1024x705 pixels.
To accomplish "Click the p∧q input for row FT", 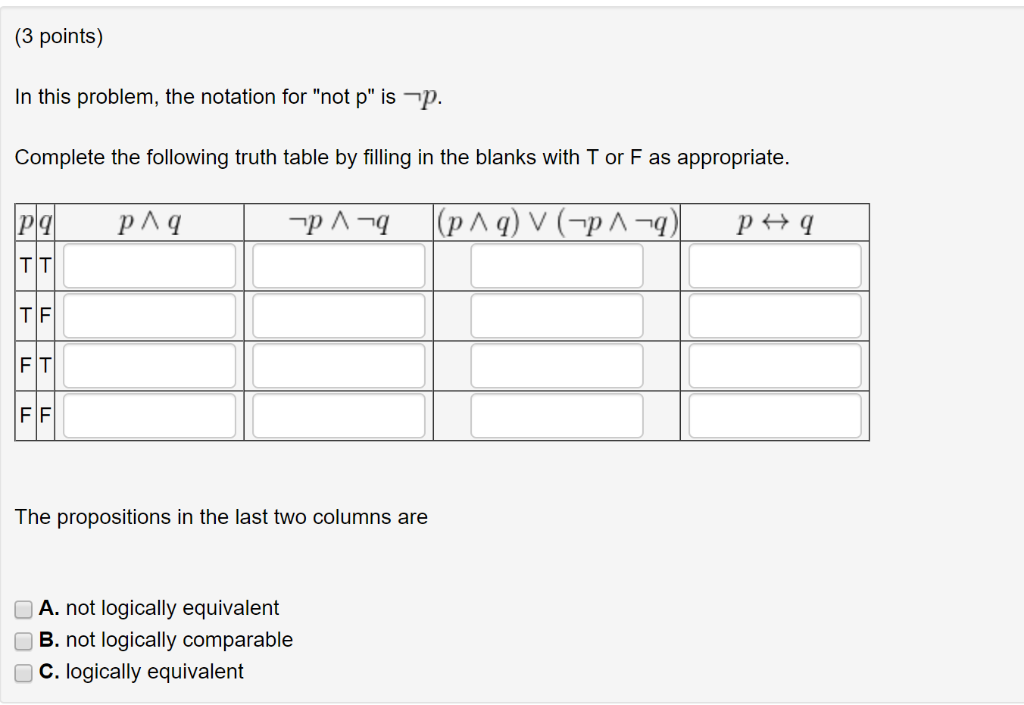I will tap(148, 365).
